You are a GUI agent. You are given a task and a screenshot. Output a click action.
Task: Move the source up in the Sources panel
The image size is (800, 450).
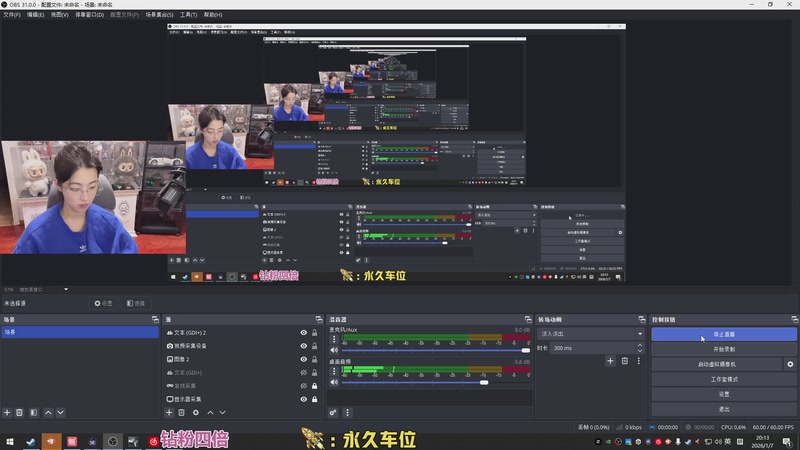210,412
